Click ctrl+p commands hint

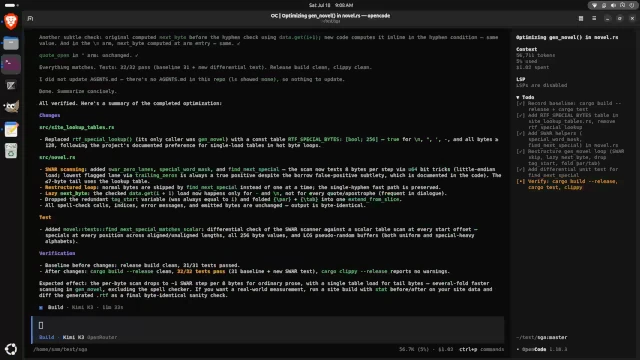click(x=482, y=349)
